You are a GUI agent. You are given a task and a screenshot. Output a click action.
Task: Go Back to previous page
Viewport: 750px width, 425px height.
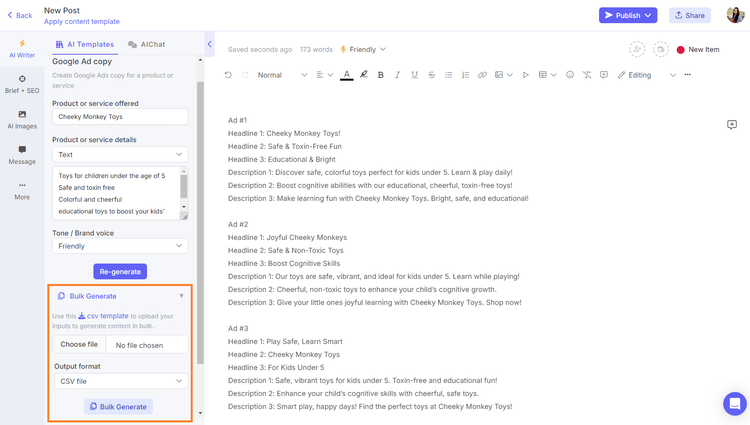20,15
